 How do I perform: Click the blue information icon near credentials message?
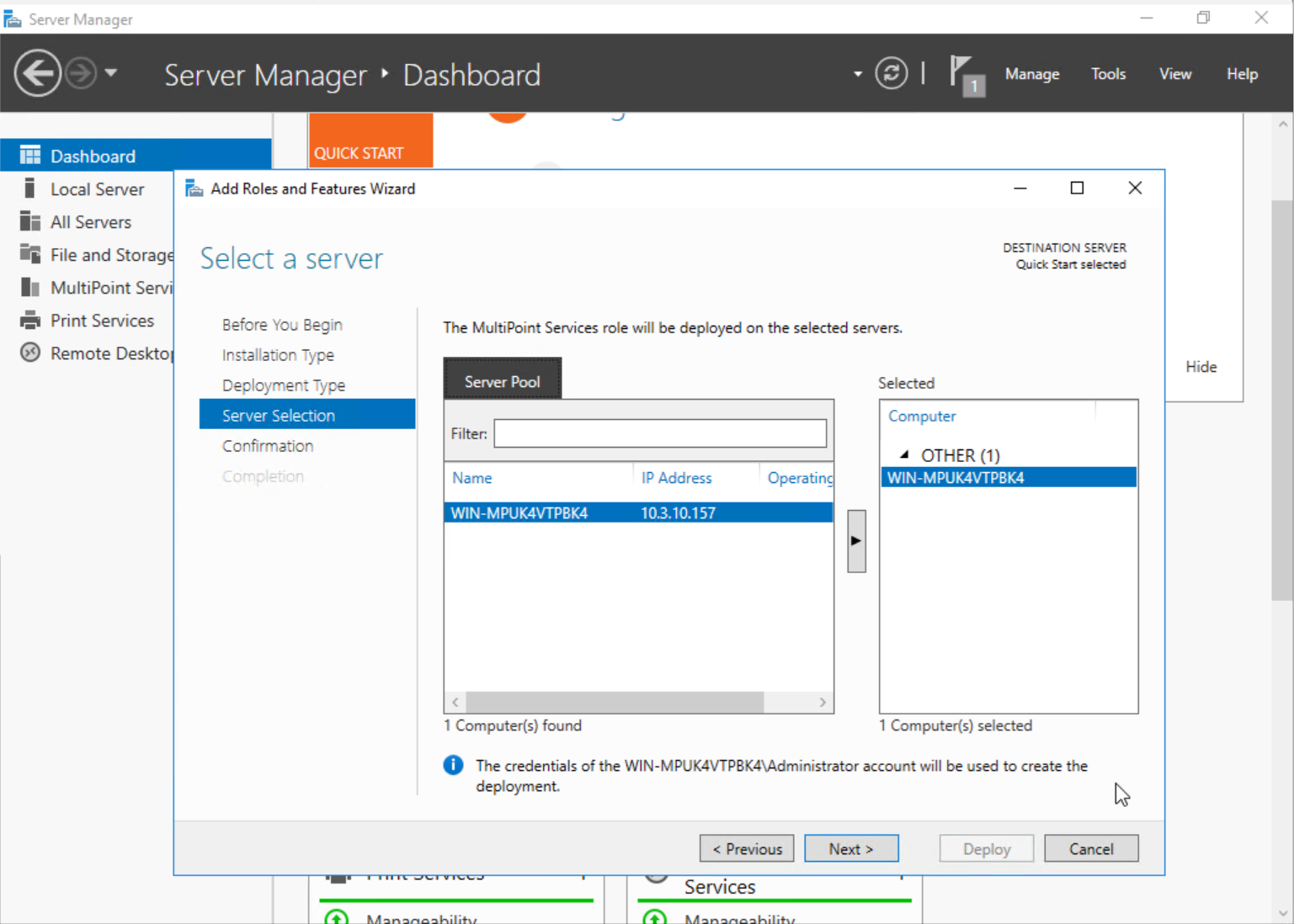[x=453, y=765]
